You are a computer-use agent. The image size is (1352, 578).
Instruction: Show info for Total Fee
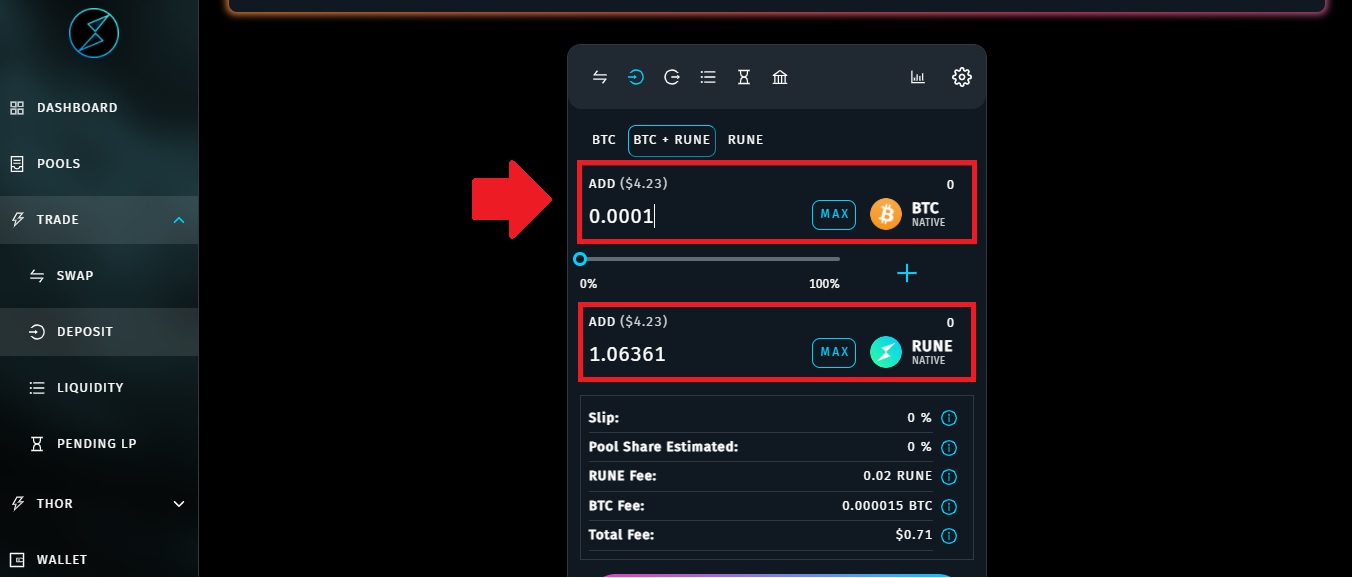(950, 536)
